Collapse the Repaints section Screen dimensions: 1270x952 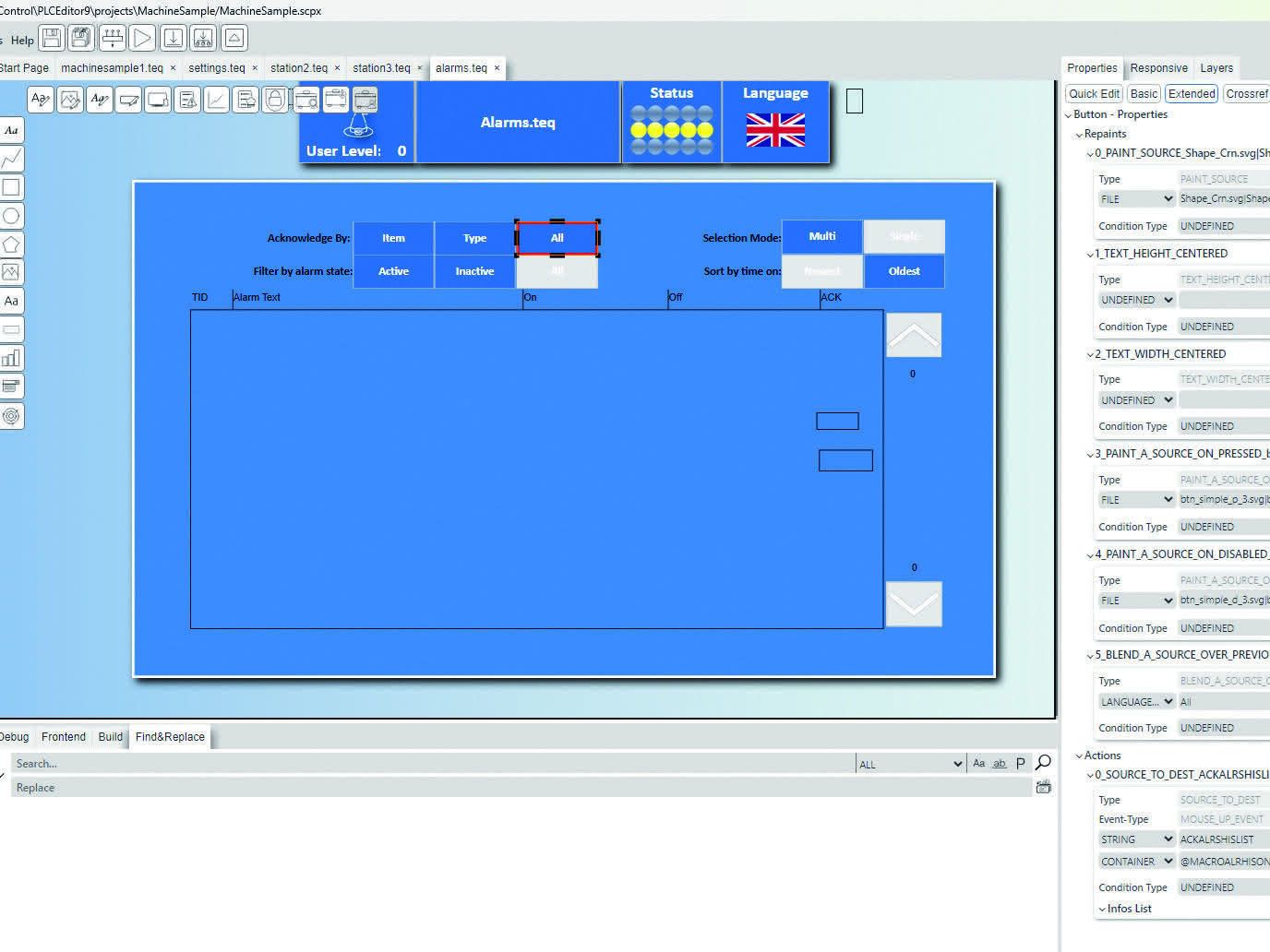tap(1079, 135)
